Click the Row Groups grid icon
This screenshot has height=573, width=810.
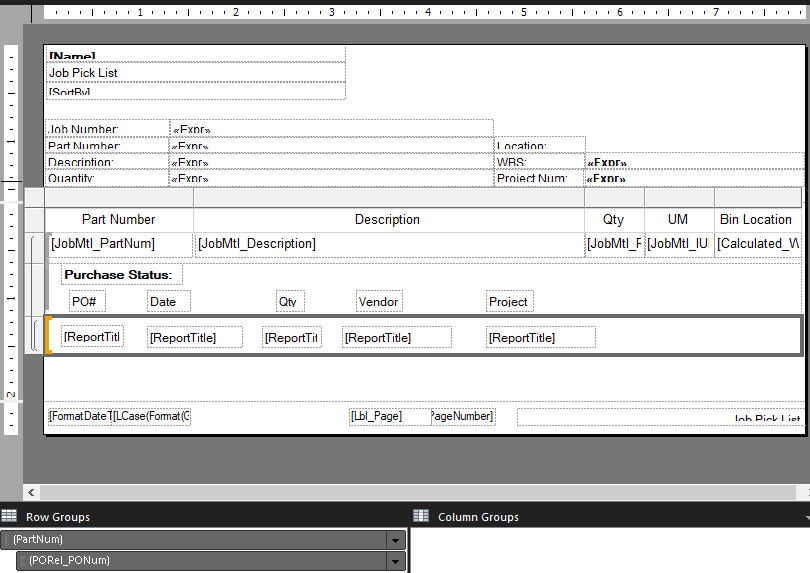pyautogui.click(x=9, y=516)
